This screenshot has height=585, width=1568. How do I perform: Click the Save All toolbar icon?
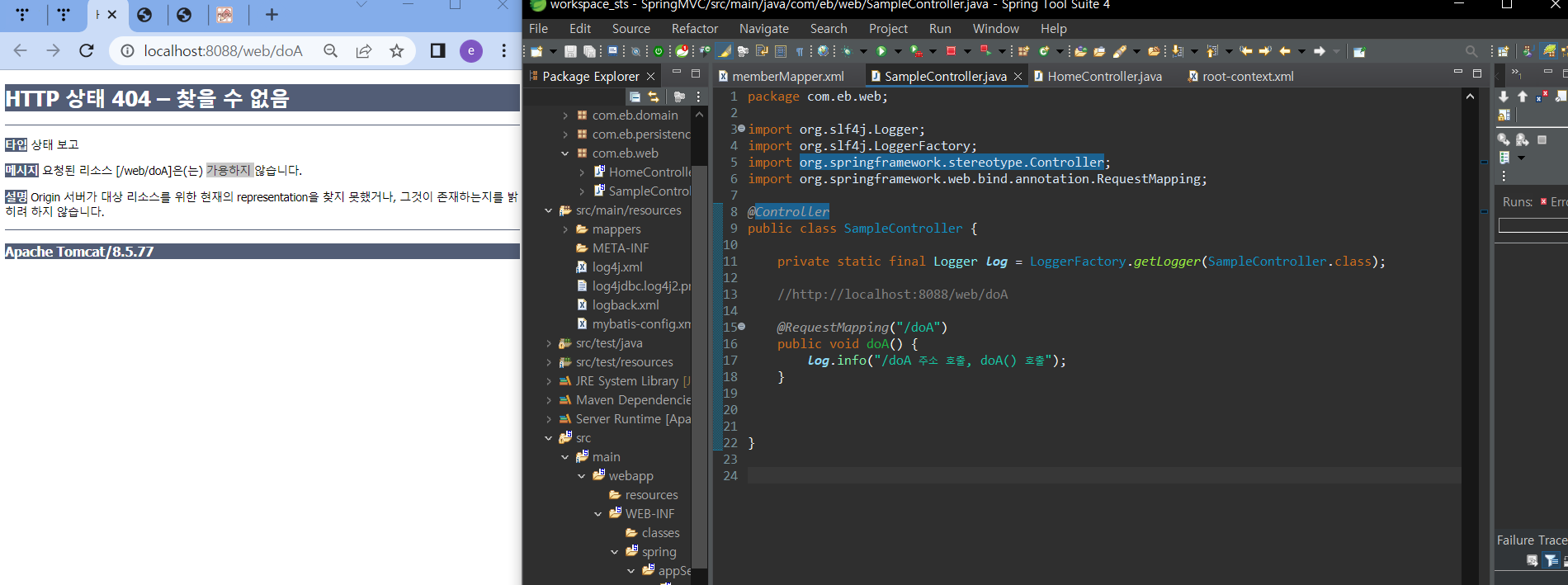point(590,51)
